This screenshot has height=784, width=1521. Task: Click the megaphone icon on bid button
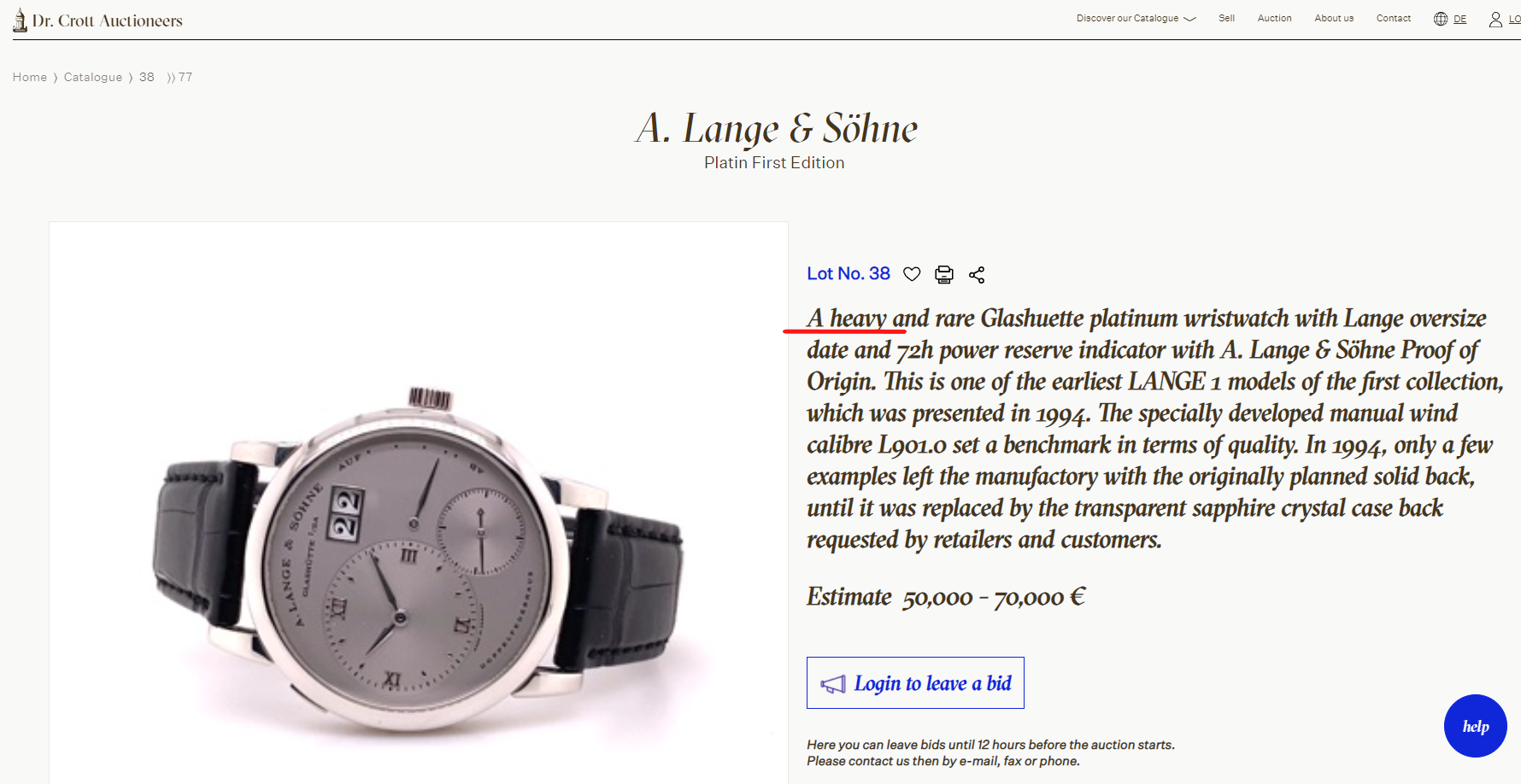tap(832, 684)
